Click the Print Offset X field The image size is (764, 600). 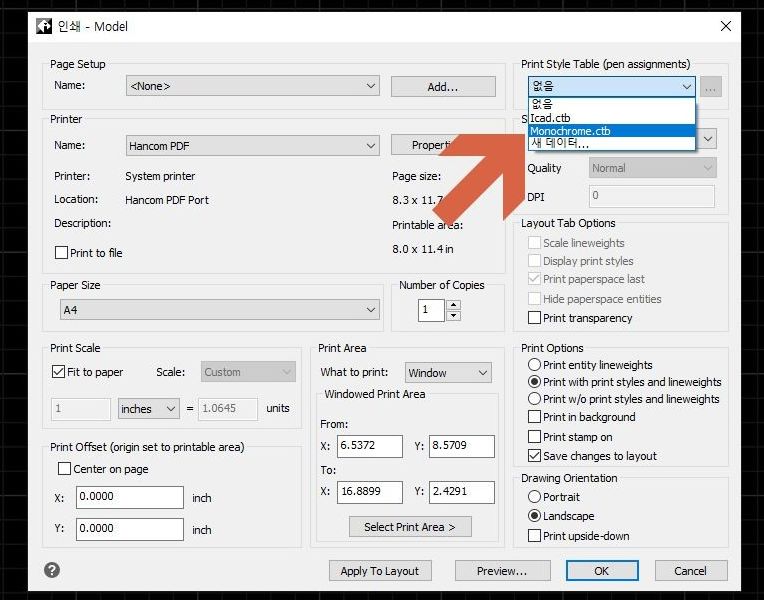(x=130, y=497)
